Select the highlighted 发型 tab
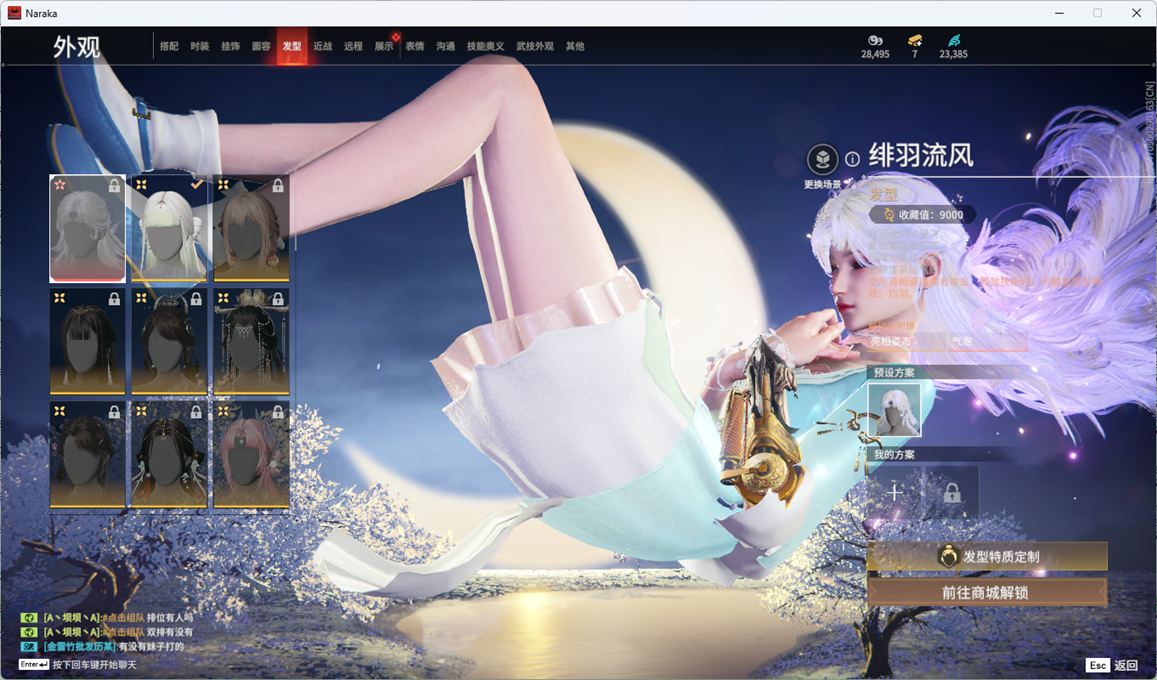The image size is (1157, 680). coord(292,46)
